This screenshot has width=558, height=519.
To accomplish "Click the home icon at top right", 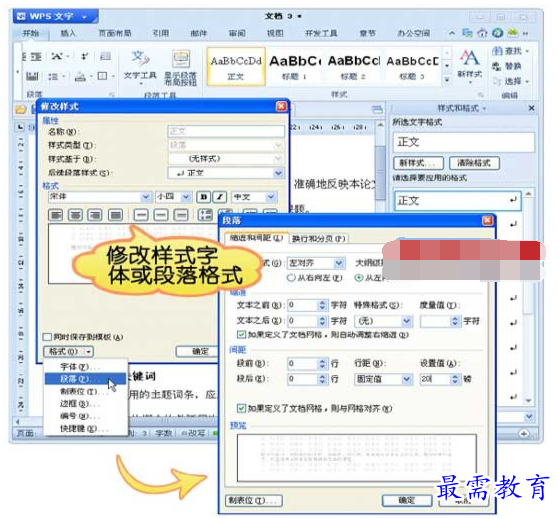I will [x=482, y=33].
